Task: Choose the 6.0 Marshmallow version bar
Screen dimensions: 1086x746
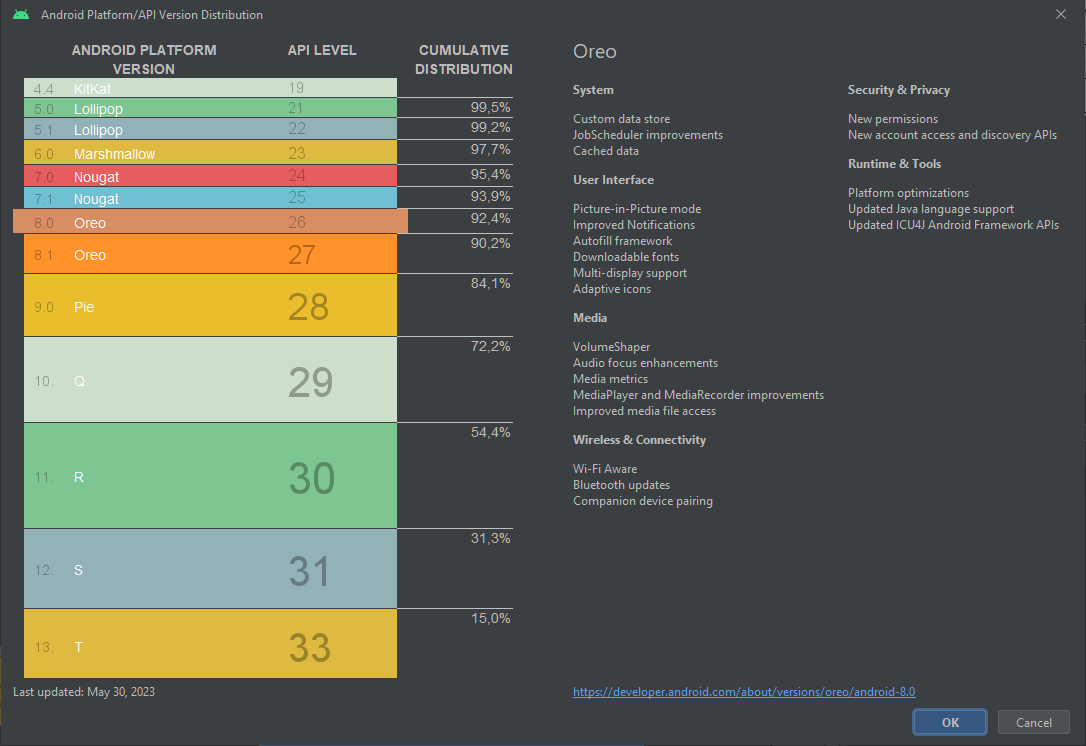Action: (210, 153)
